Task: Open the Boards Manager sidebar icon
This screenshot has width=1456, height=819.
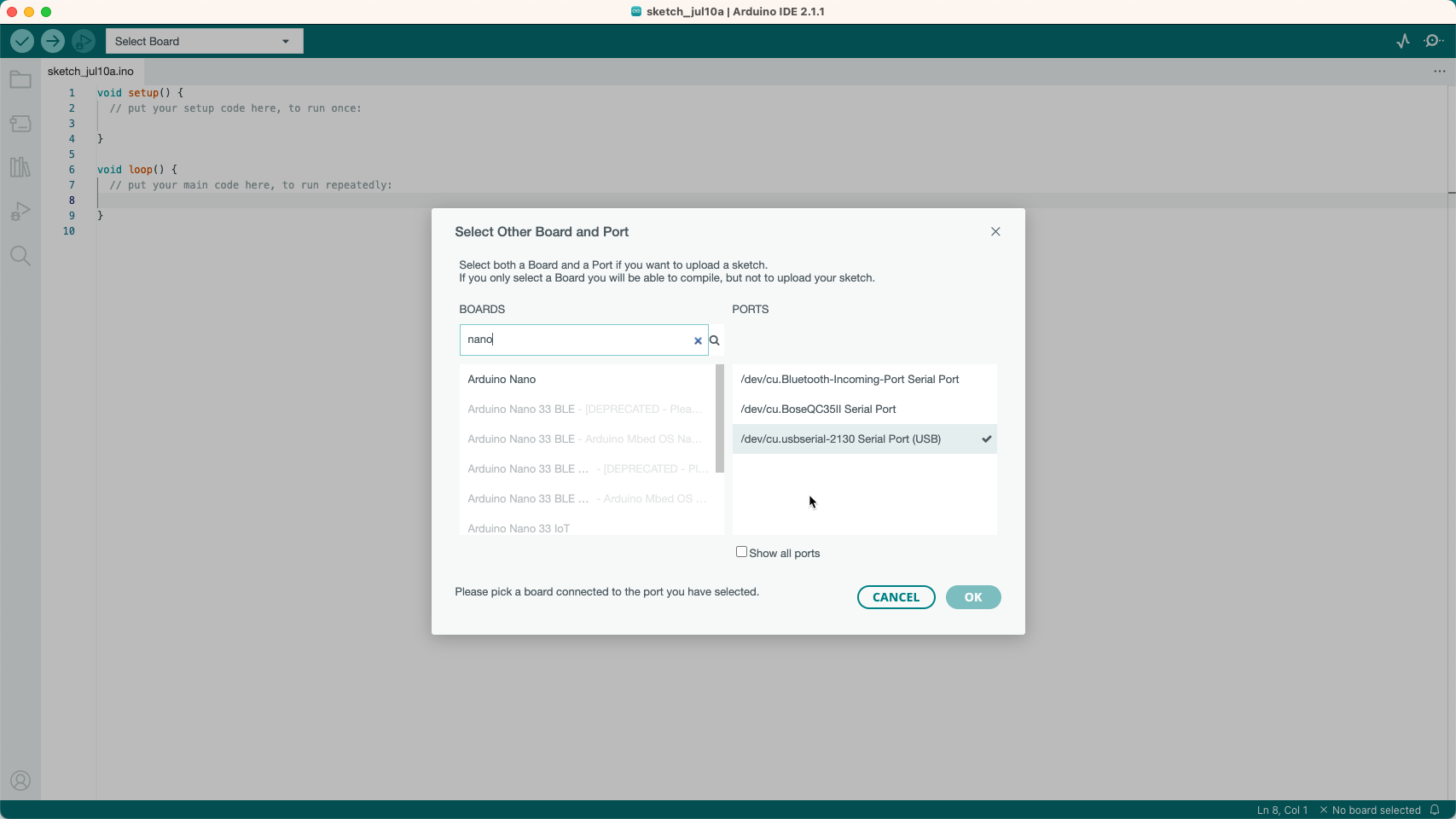Action: point(20,124)
